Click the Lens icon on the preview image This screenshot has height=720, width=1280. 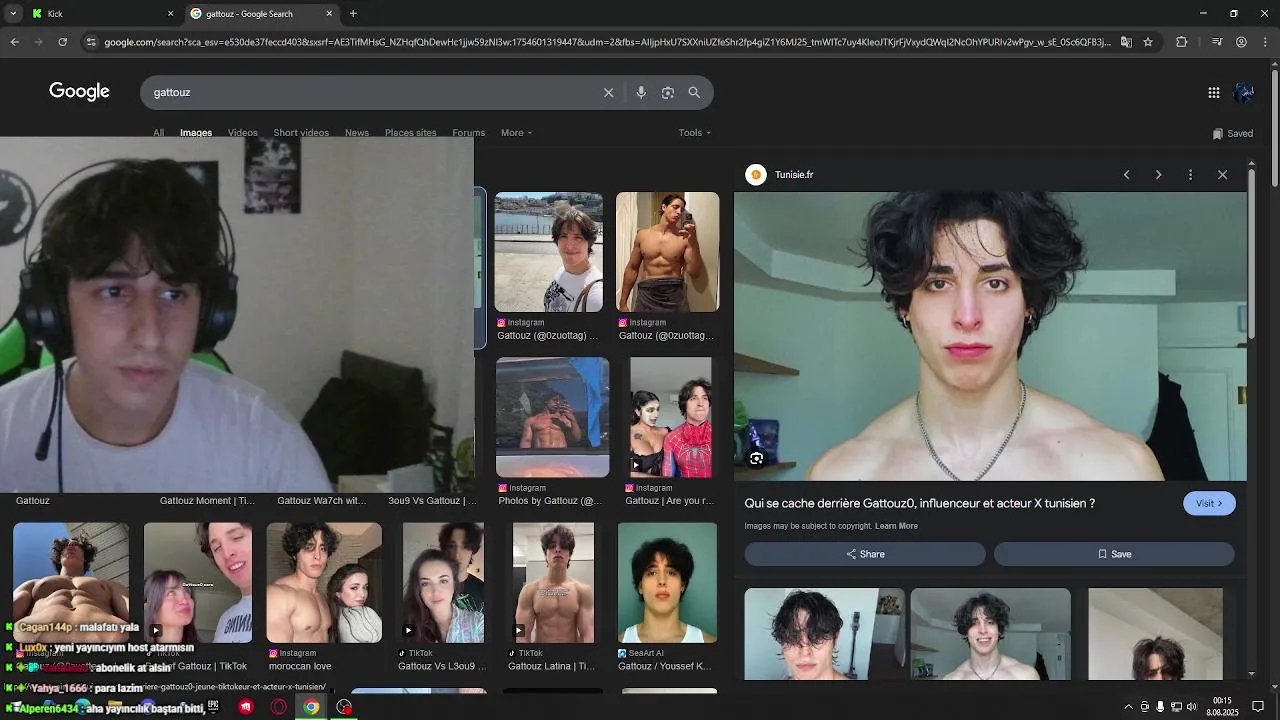point(756,458)
